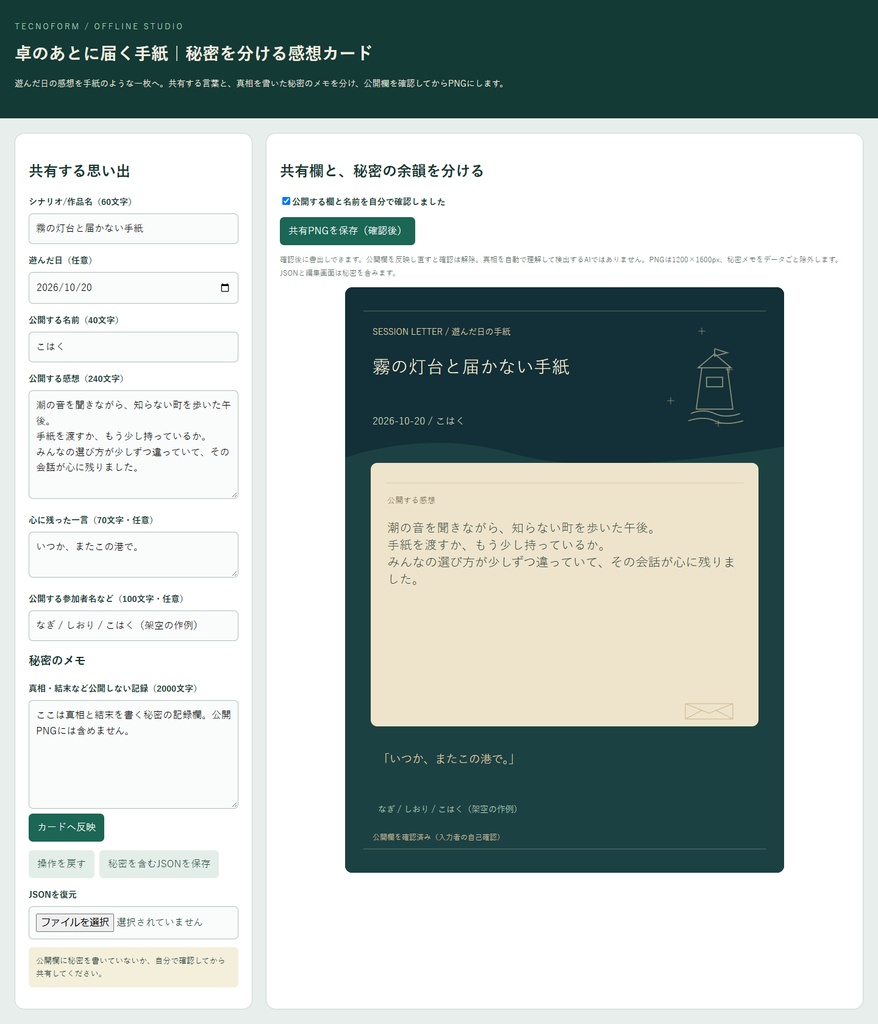Uncheck the 公開する欄と名前を自分で確認しました checkbox

[x=285, y=201]
